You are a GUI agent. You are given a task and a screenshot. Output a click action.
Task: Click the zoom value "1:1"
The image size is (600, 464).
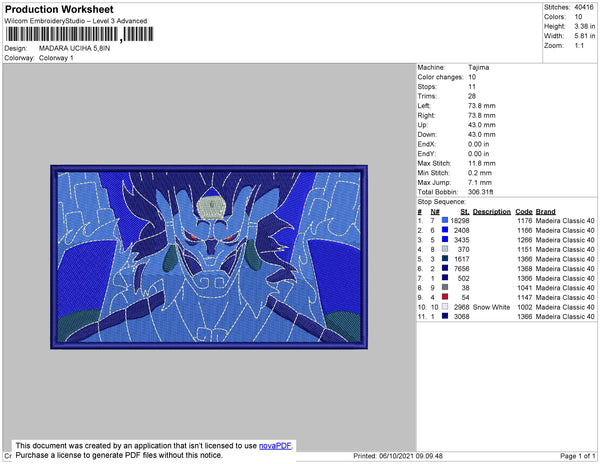pyautogui.click(x=579, y=46)
